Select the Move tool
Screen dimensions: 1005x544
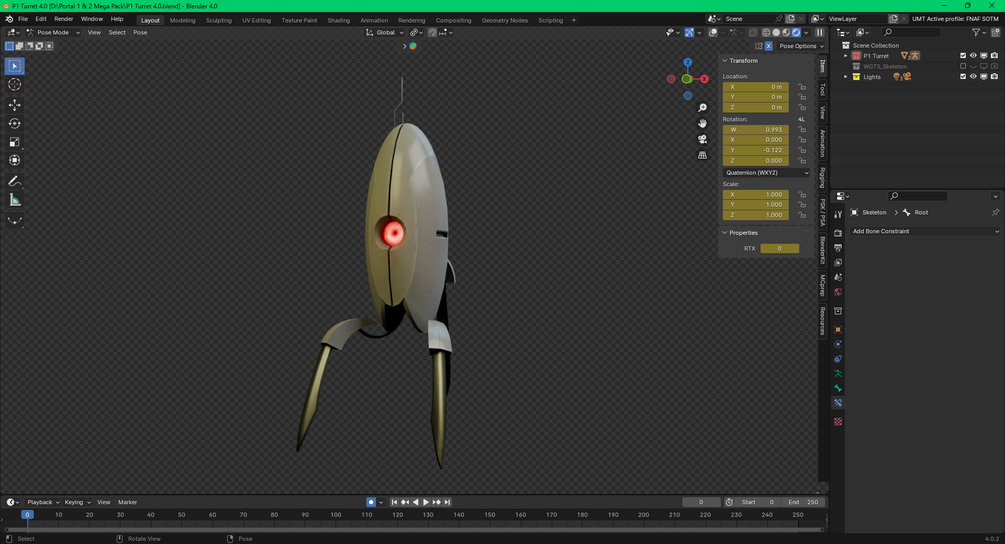click(x=15, y=104)
